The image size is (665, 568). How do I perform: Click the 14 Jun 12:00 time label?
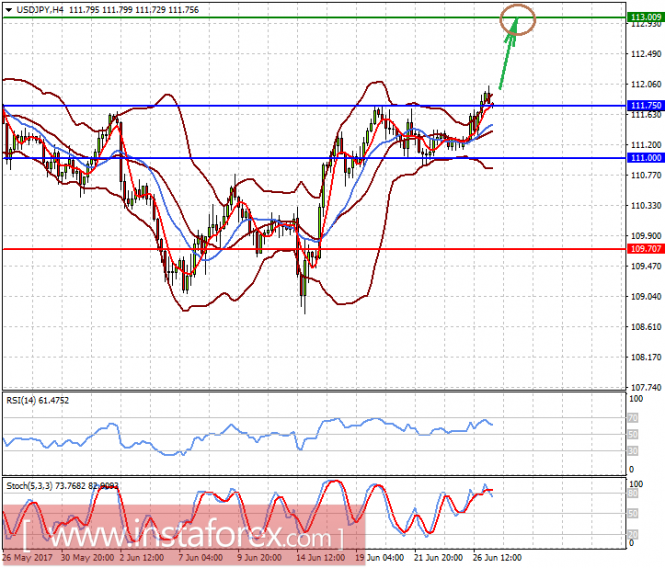coord(318,557)
